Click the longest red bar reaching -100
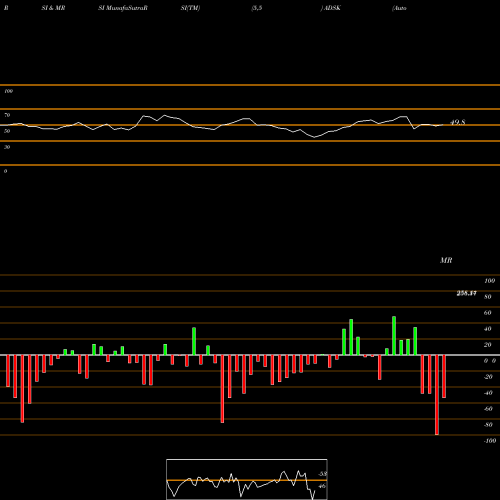The height and width of the screenshot is (500, 500). coord(437,395)
